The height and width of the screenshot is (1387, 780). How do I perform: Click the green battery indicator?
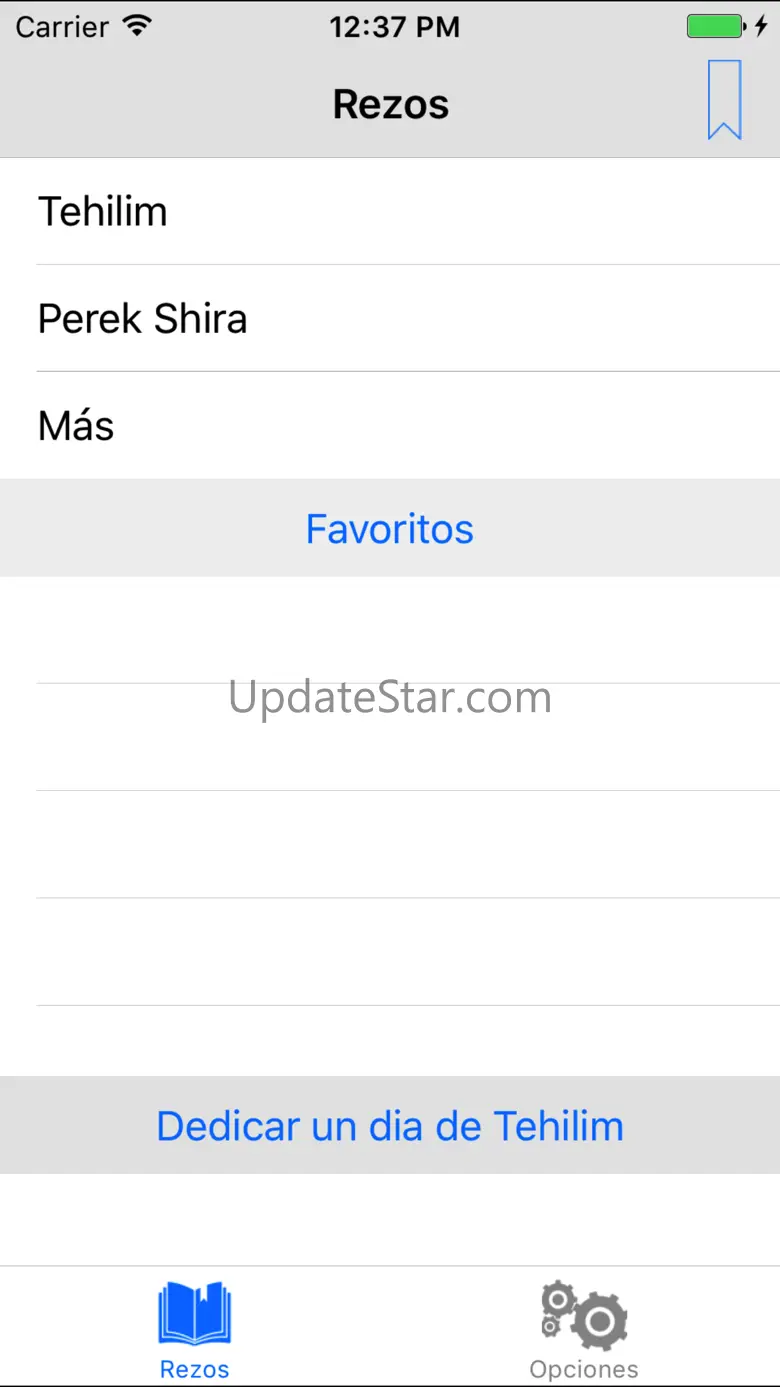click(x=714, y=27)
